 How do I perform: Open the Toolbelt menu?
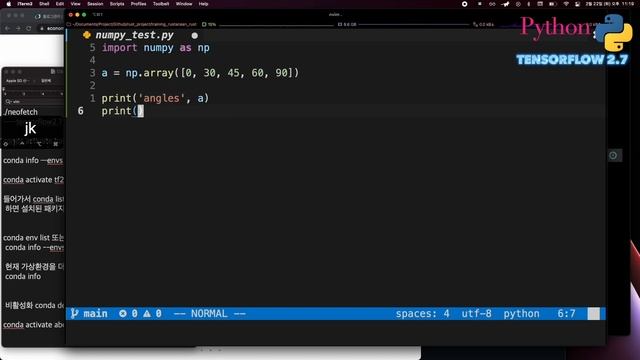[x=161, y=4]
